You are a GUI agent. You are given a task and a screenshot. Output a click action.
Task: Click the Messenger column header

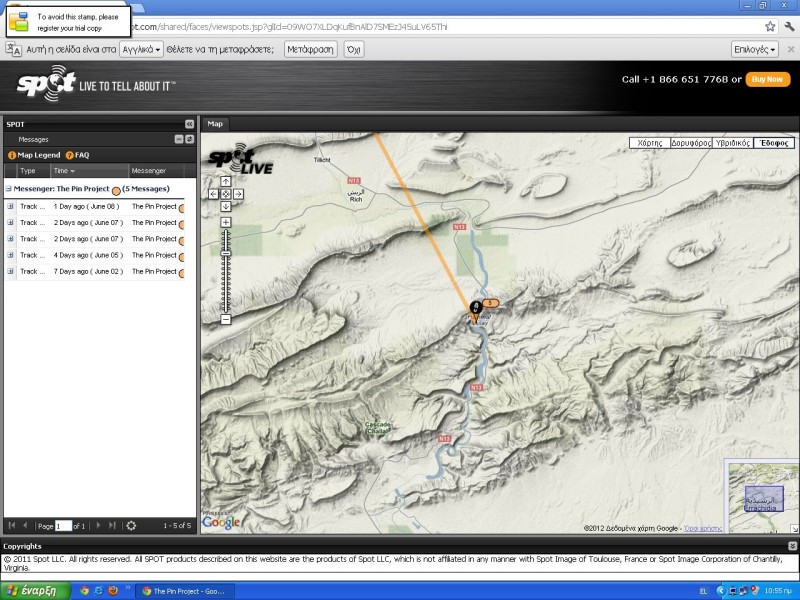156,171
